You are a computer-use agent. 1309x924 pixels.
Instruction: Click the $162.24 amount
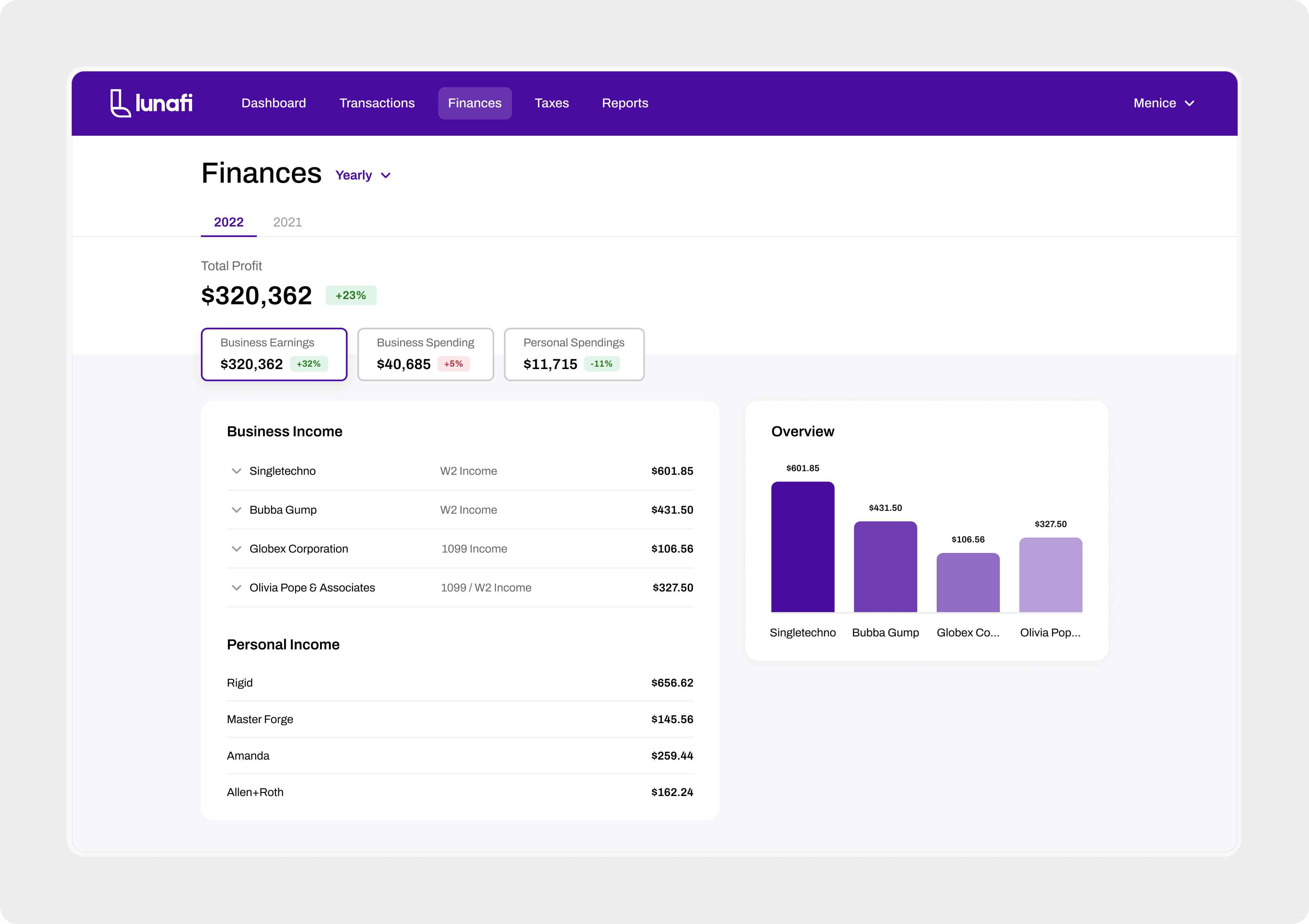coord(672,792)
